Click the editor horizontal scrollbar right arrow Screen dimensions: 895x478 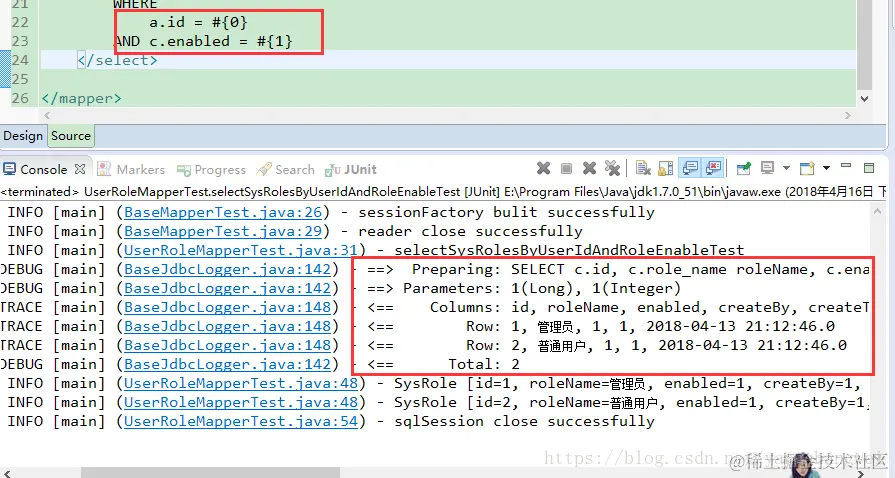(x=848, y=115)
